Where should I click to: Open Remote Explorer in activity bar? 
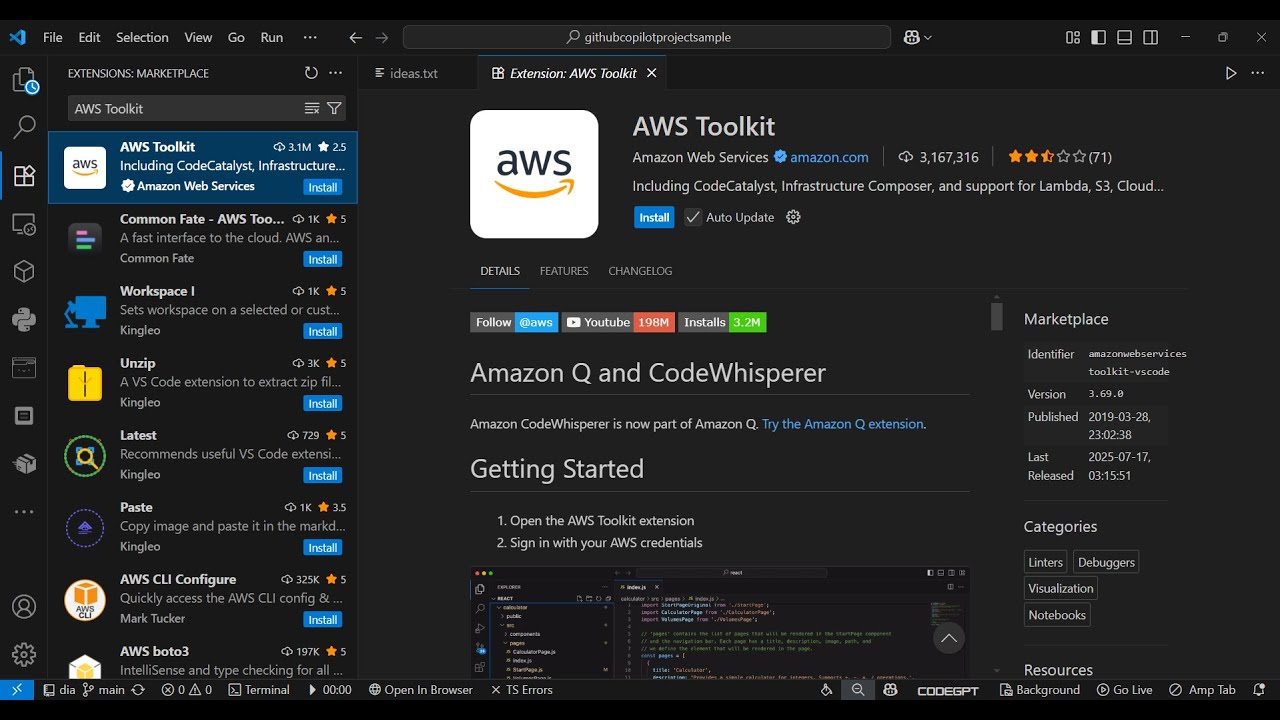point(24,224)
